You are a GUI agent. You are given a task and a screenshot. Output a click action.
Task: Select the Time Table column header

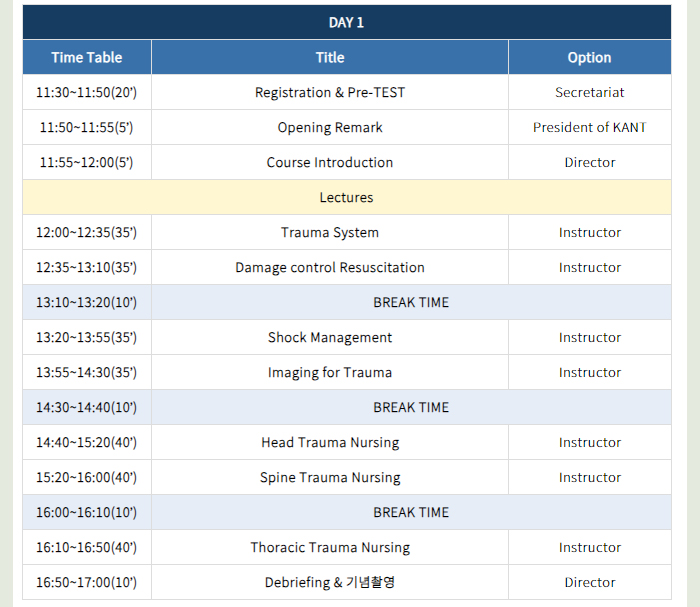coord(87,57)
